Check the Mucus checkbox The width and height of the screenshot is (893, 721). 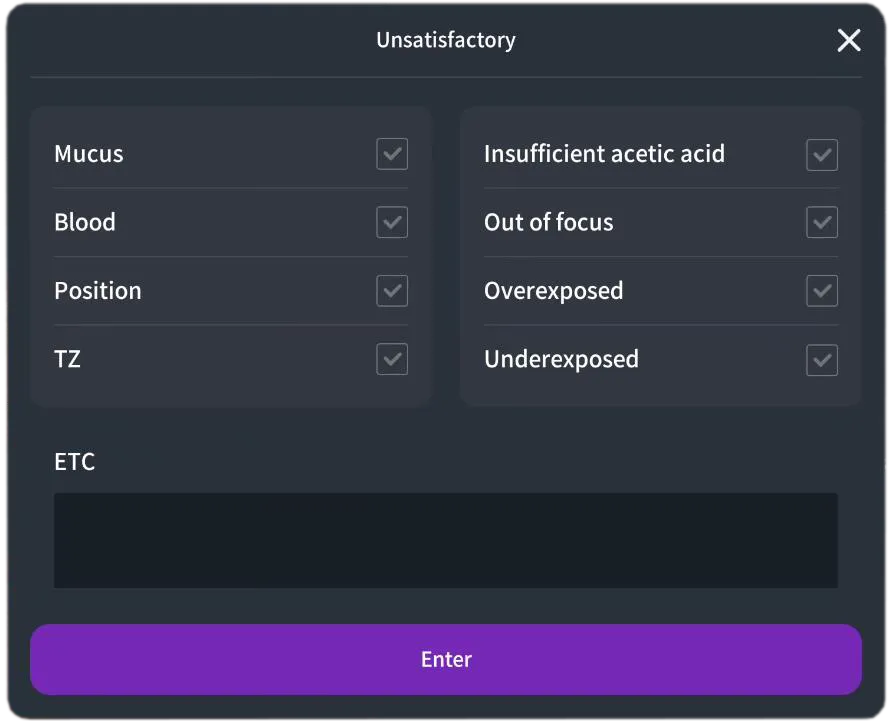[x=390, y=154]
